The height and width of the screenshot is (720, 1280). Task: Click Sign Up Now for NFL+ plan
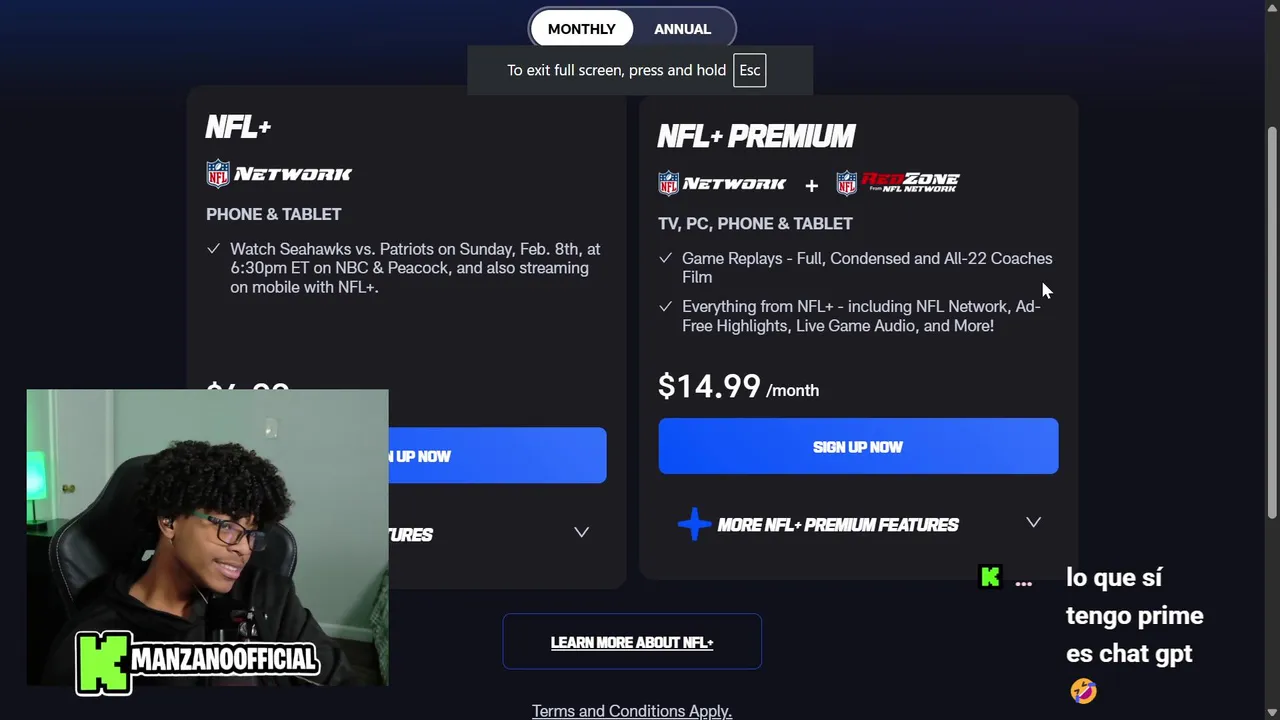pyautogui.click(x=497, y=456)
